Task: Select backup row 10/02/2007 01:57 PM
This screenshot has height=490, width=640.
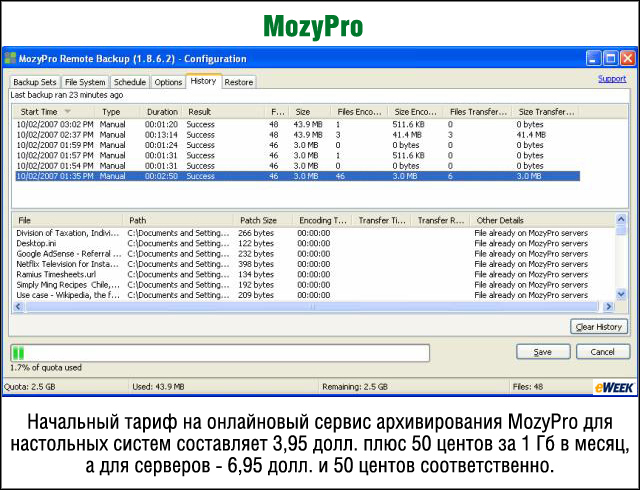Action: click(297, 156)
